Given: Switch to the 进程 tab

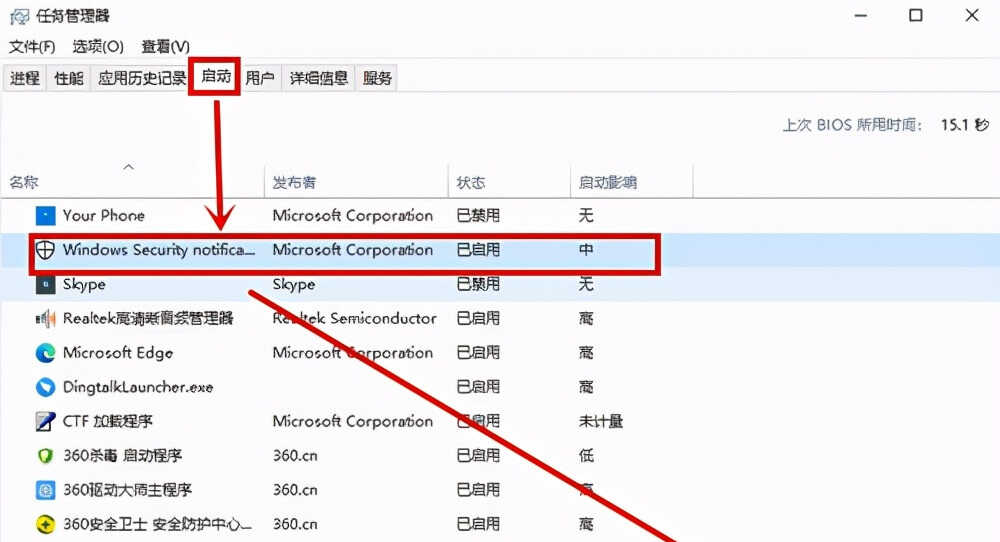Looking at the screenshot, I should click(x=25, y=78).
